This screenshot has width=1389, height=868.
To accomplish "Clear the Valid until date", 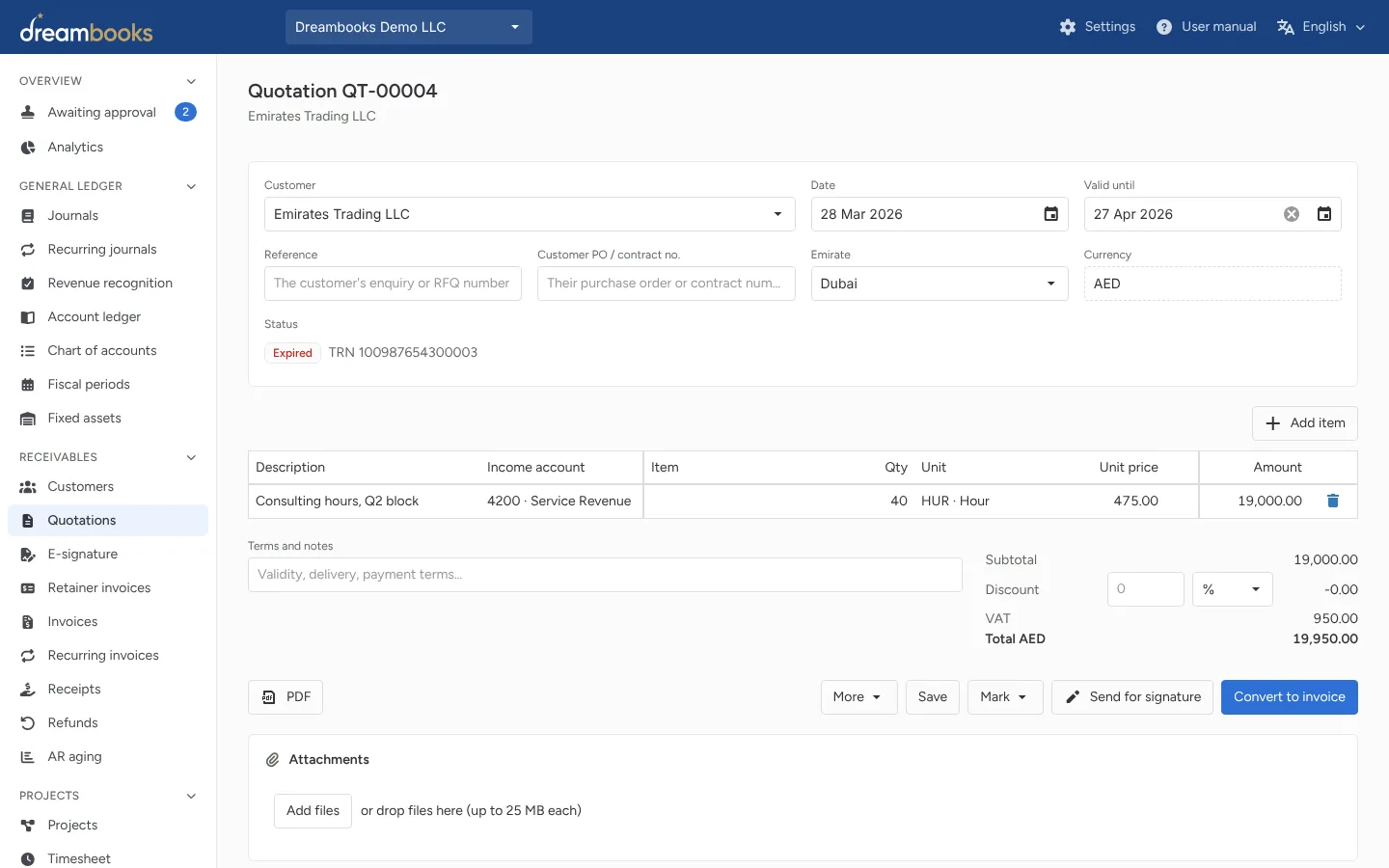I will (1292, 214).
